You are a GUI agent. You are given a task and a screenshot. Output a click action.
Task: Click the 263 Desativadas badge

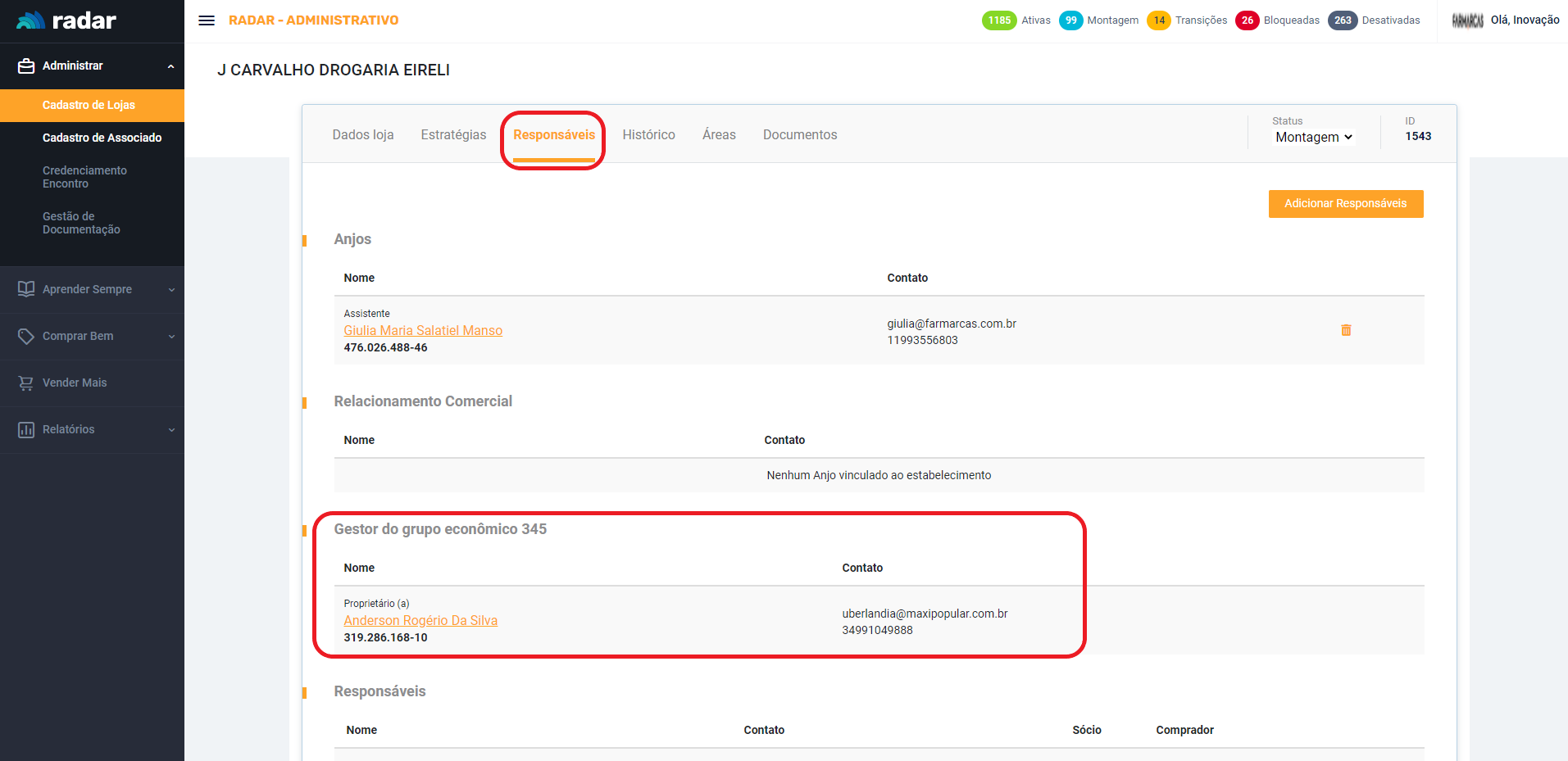1342,20
